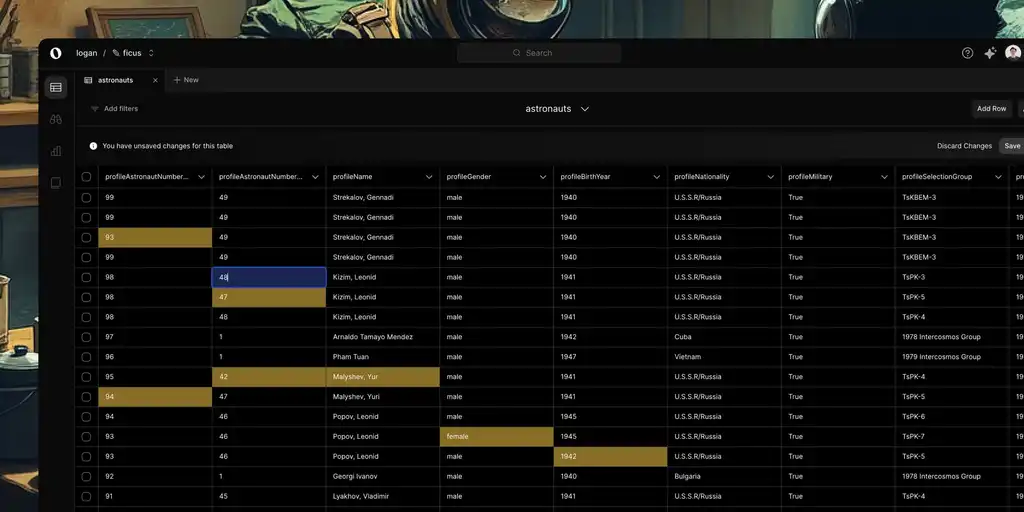Open a New tab
This screenshot has height=512, width=1024.
[x=186, y=80]
